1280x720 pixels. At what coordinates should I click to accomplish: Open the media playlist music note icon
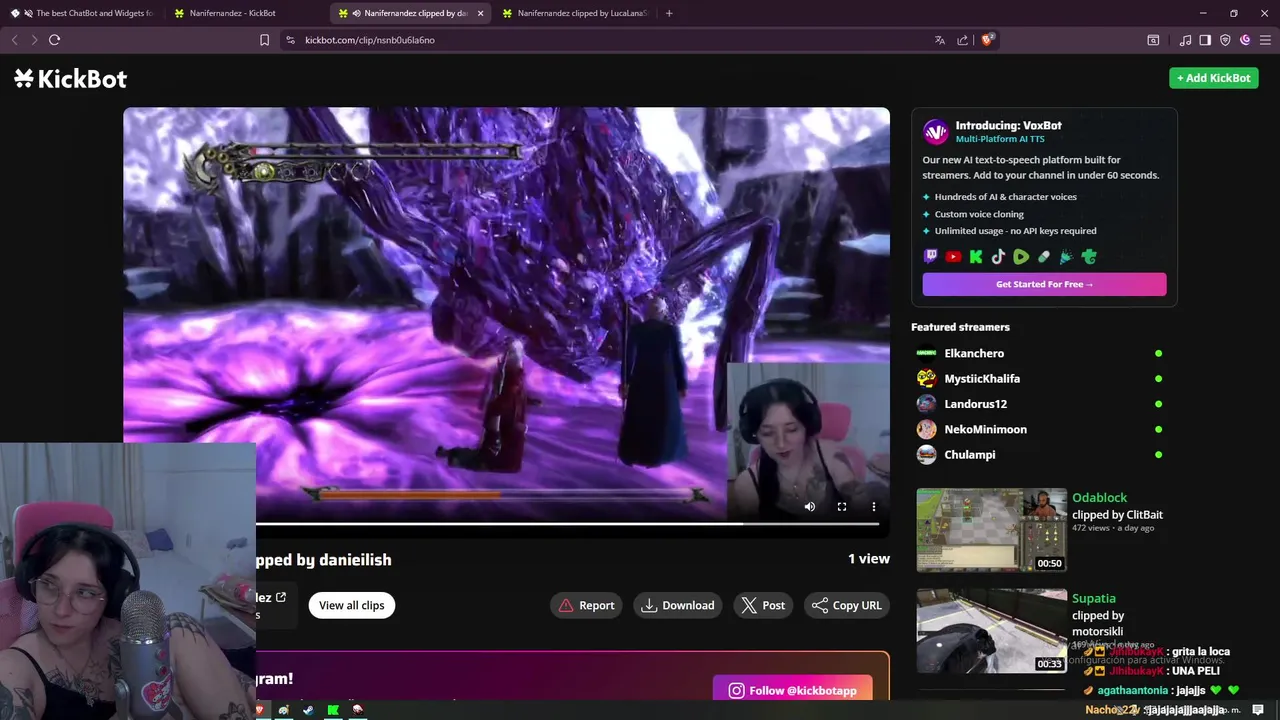click(1185, 40)
